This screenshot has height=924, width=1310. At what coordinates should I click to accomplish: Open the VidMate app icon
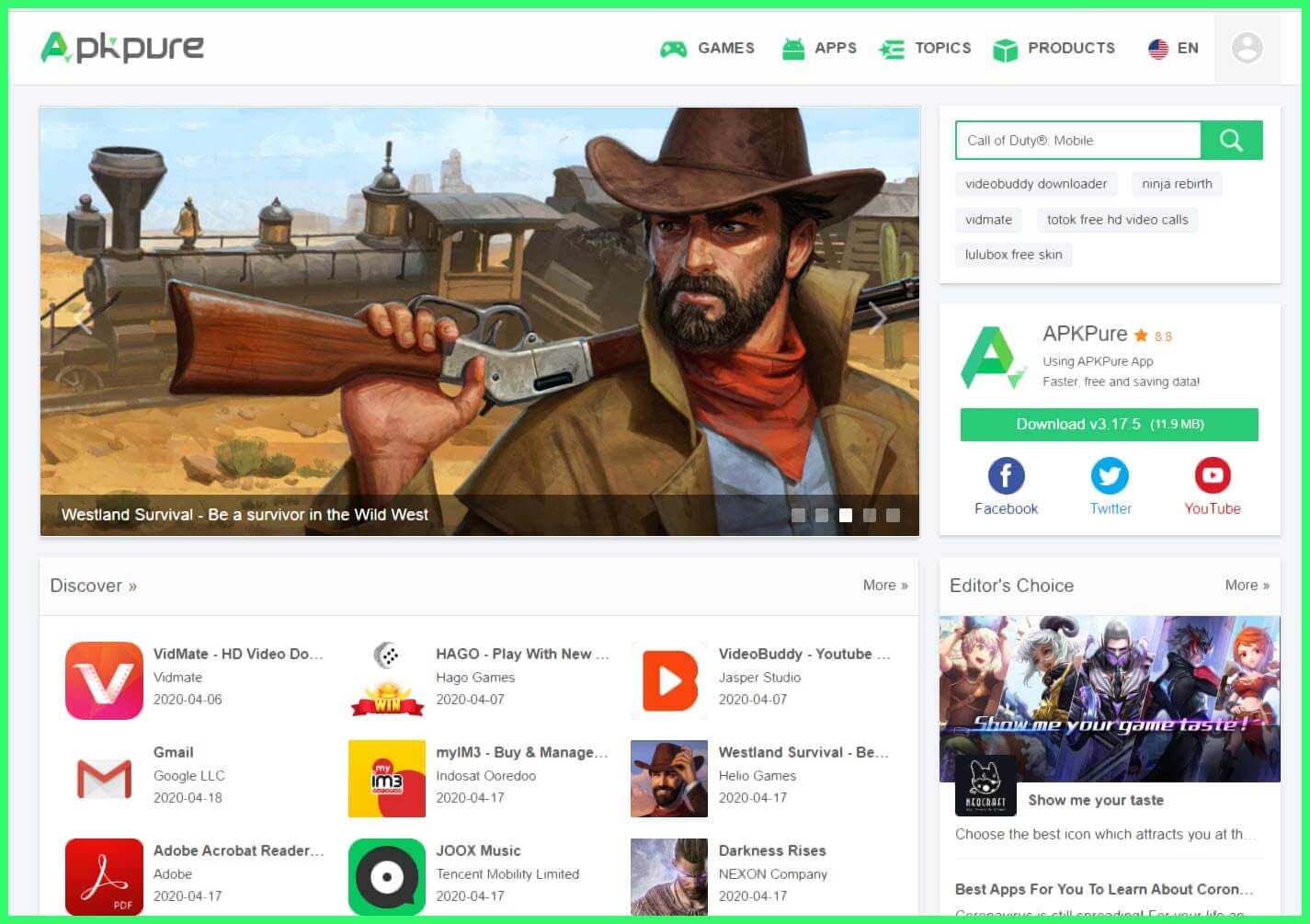coord(104,680)
